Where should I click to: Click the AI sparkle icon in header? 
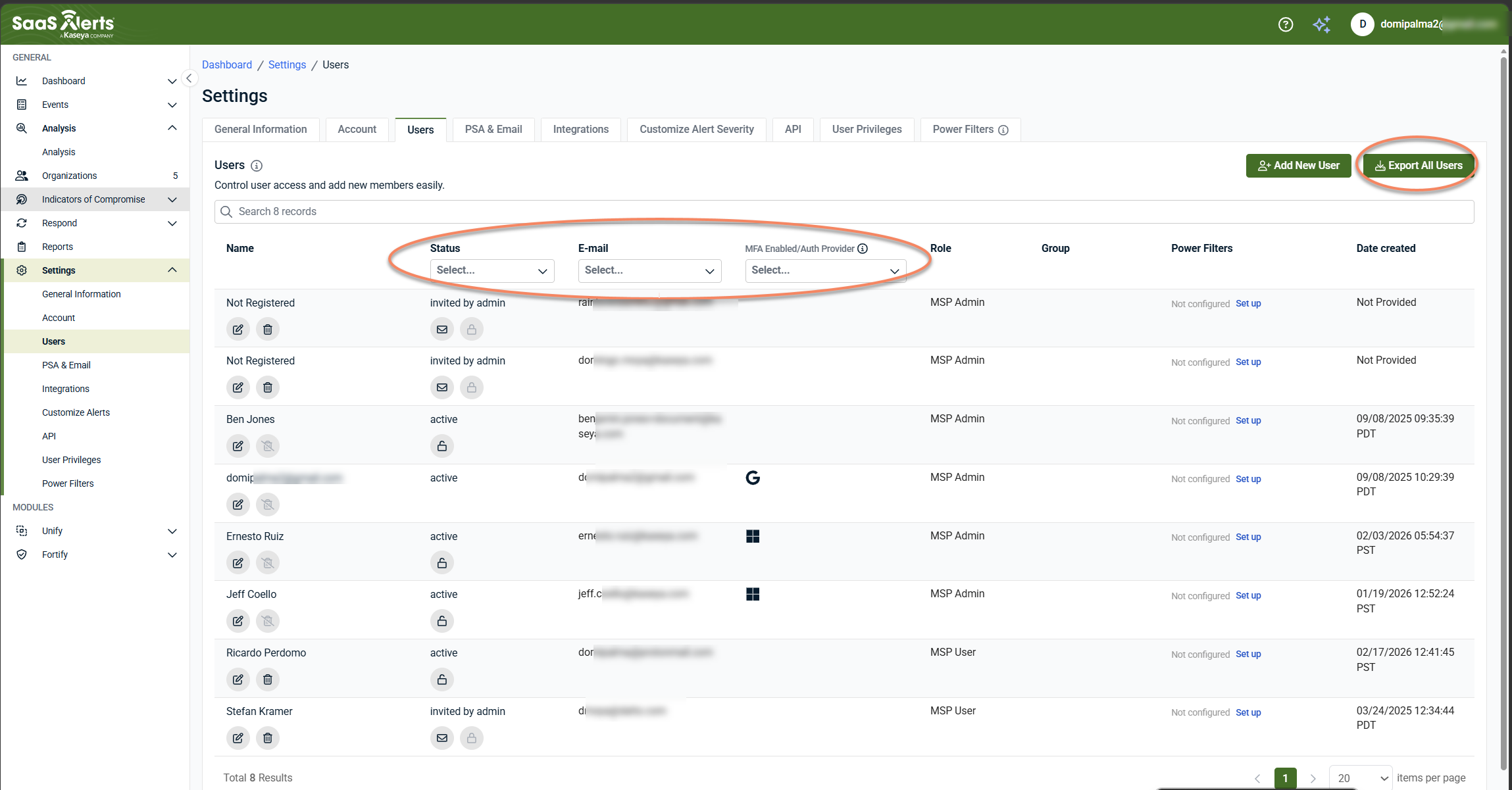click(x=1321, y=24)
